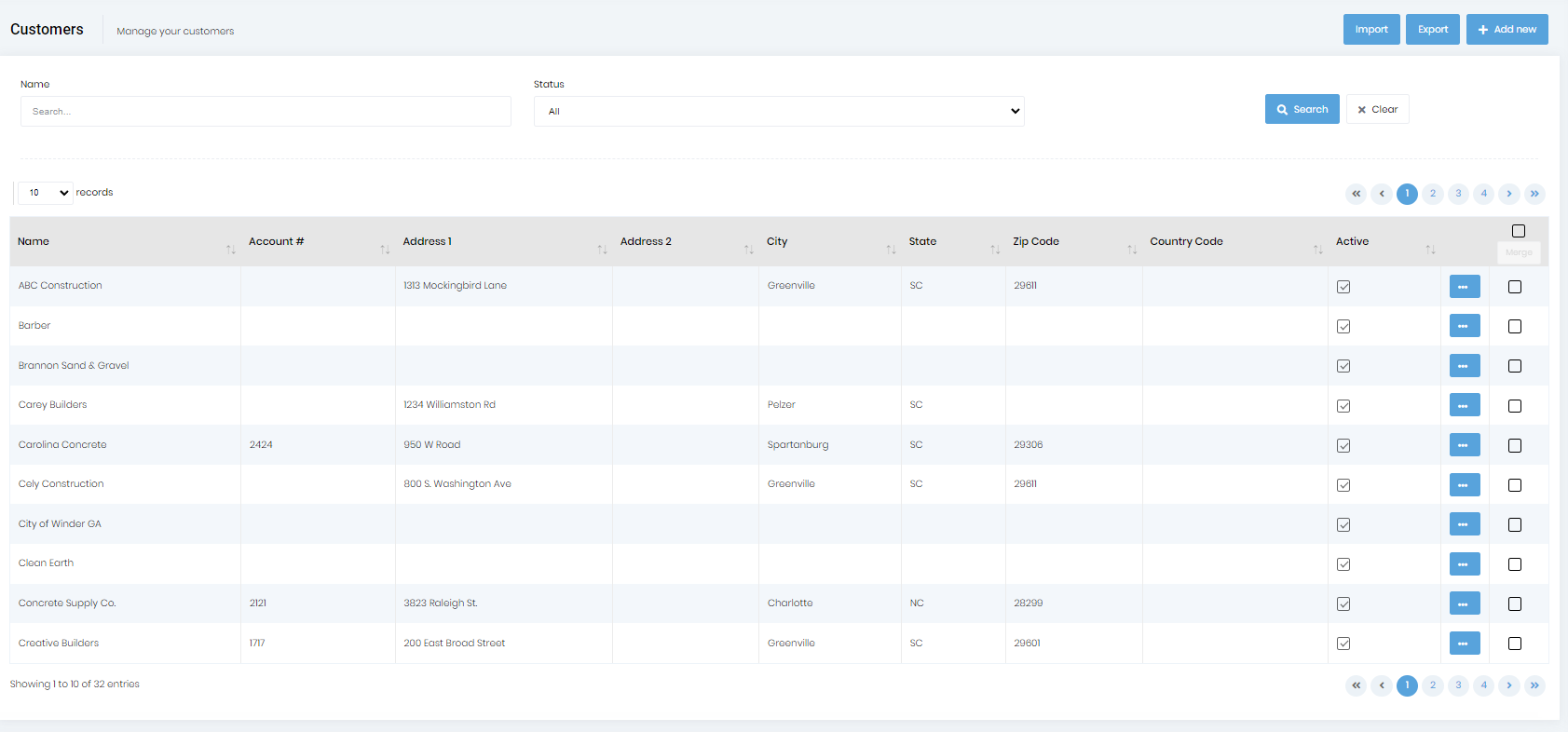
Task: Go to page 3 in top pagination
Action: (1458, 194)
